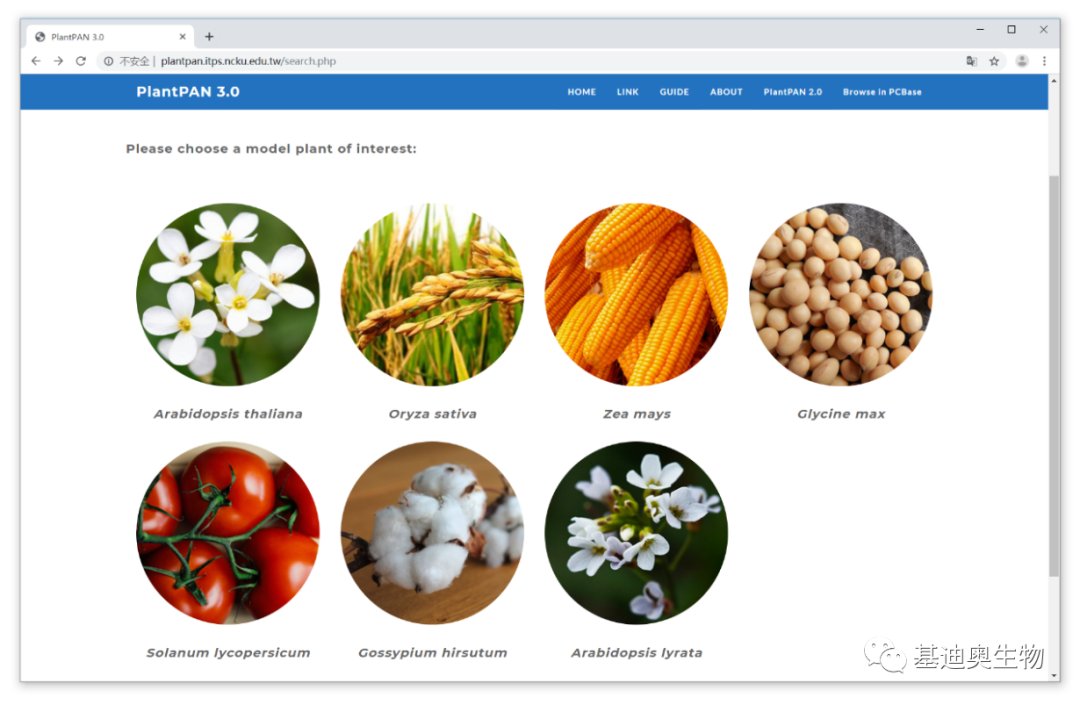The image size is (1080, 705).
Task: Open the GUIDE menu item
Action: tap(674, 92)
